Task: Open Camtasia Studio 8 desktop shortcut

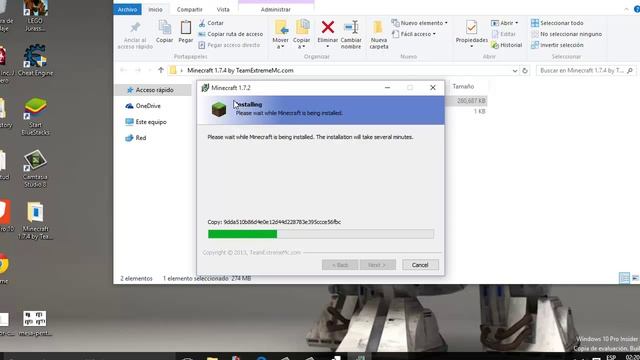Action: click(35, 169)
